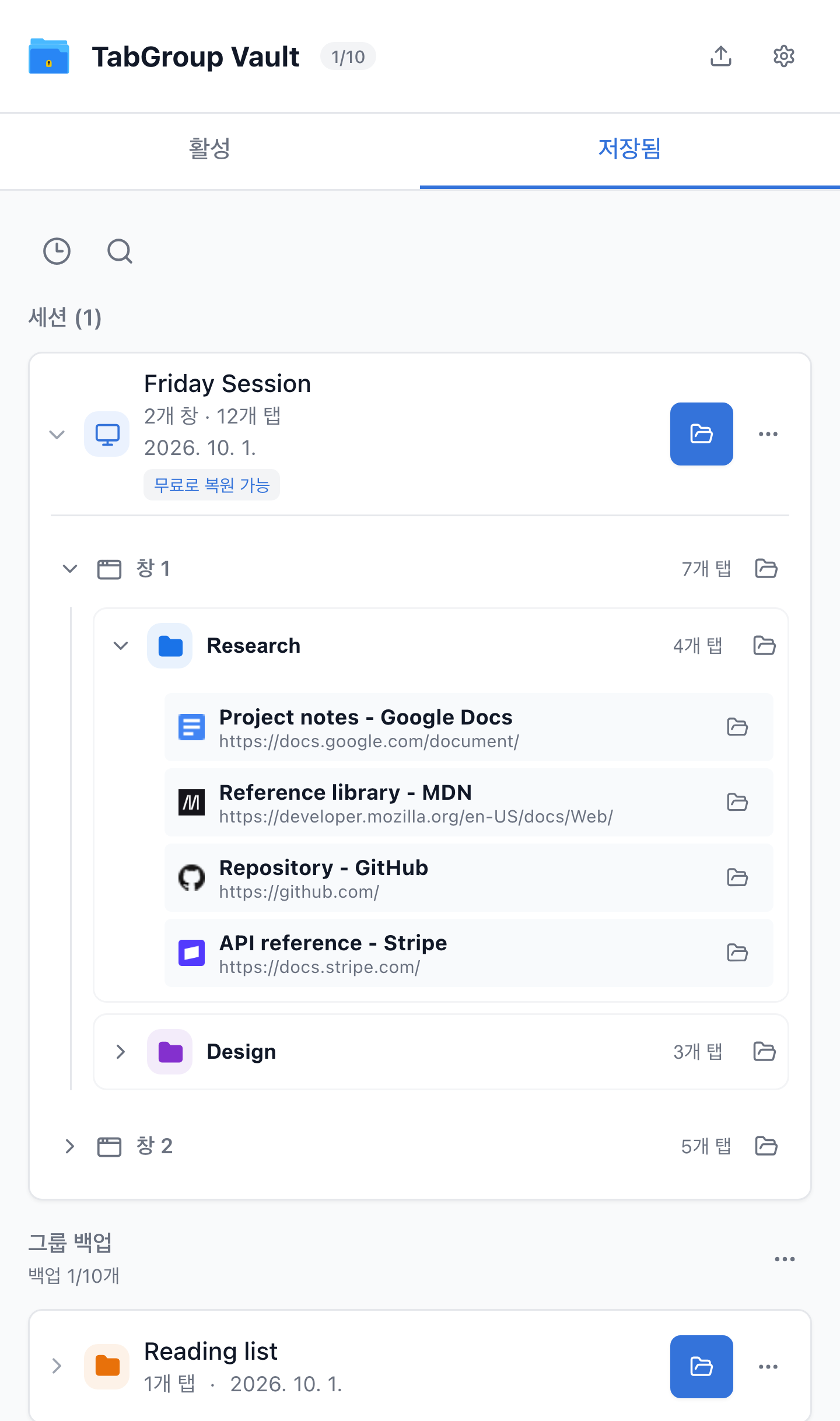This screenshot has height=1421, width=840.
Task: Click the search magnifier icon
Action: coord(120,251)
